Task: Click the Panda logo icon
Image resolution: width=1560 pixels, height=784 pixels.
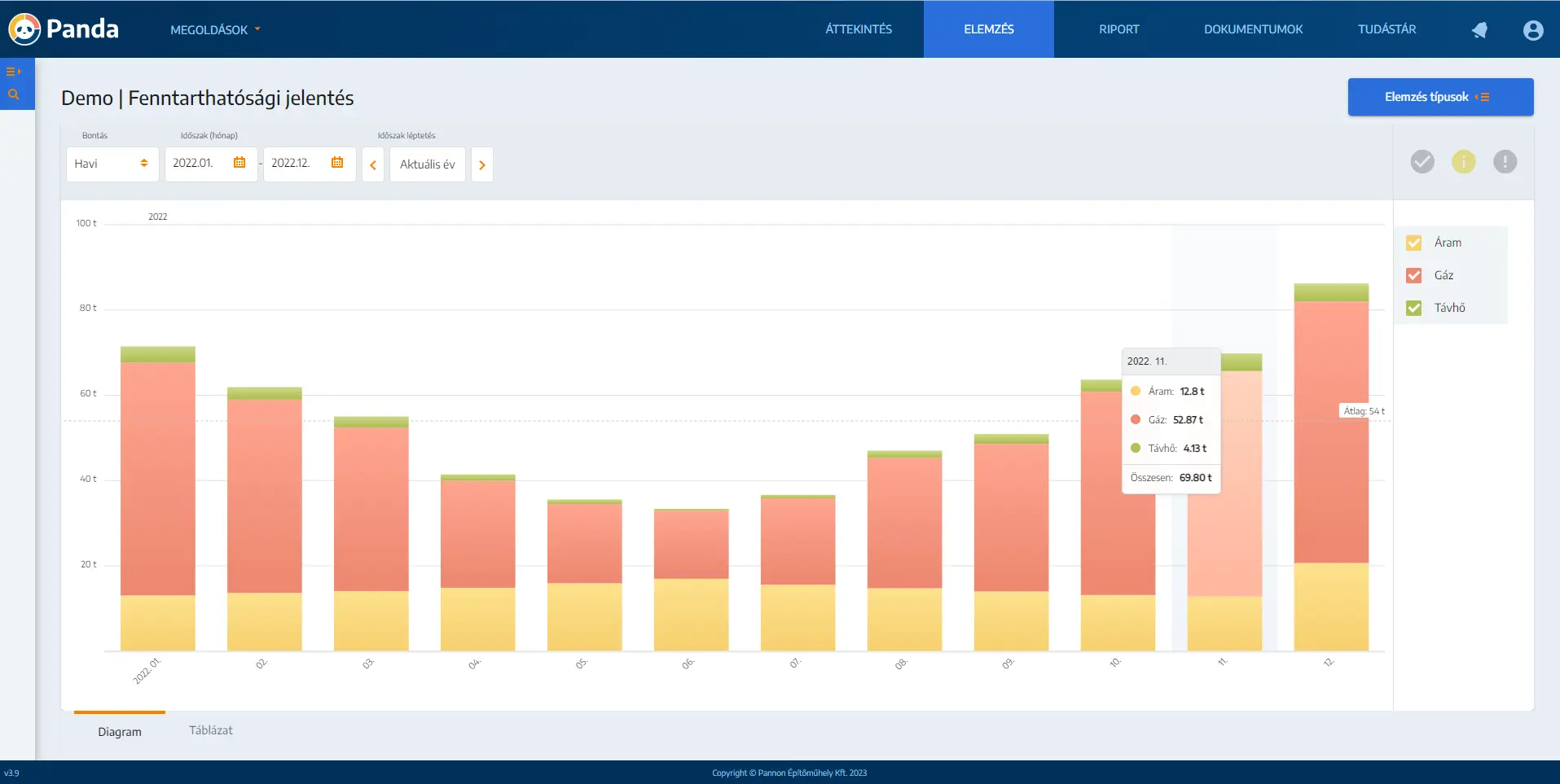Action: click(24, 29)
